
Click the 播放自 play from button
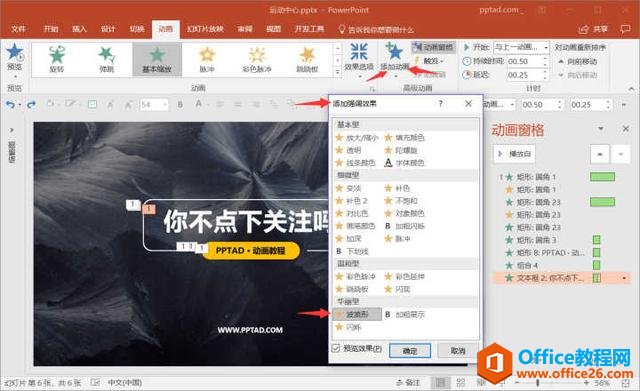point(515,154)
